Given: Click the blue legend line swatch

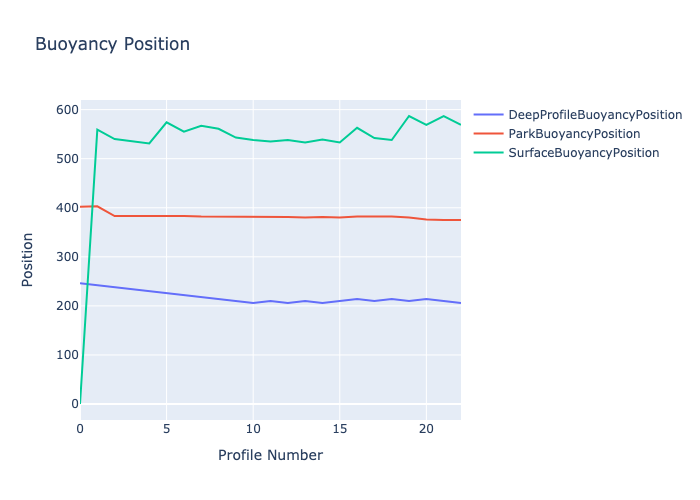Looking at the screenshot, I should coord(488,115).
